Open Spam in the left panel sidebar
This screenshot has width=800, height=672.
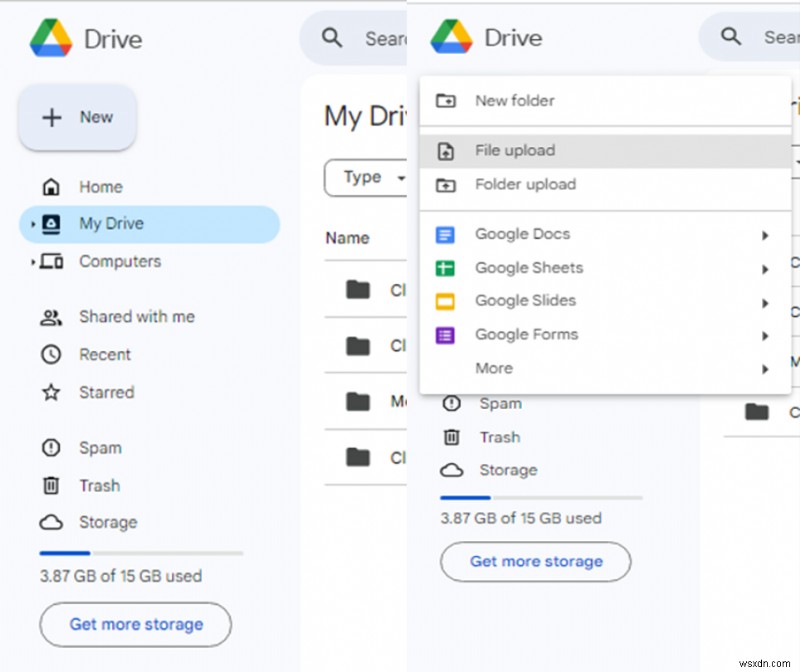[x=81, y=448]
